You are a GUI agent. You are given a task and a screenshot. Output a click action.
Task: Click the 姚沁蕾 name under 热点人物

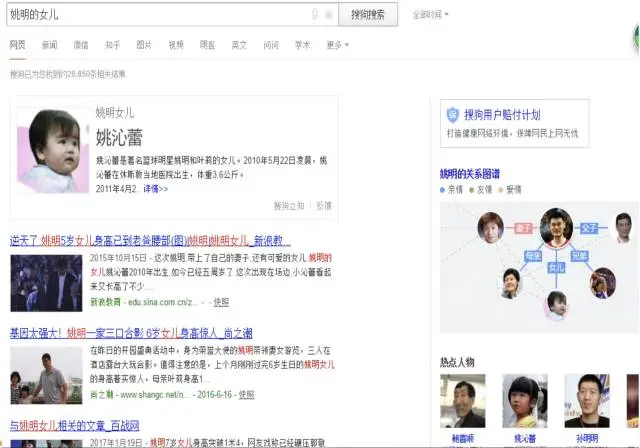524,439
